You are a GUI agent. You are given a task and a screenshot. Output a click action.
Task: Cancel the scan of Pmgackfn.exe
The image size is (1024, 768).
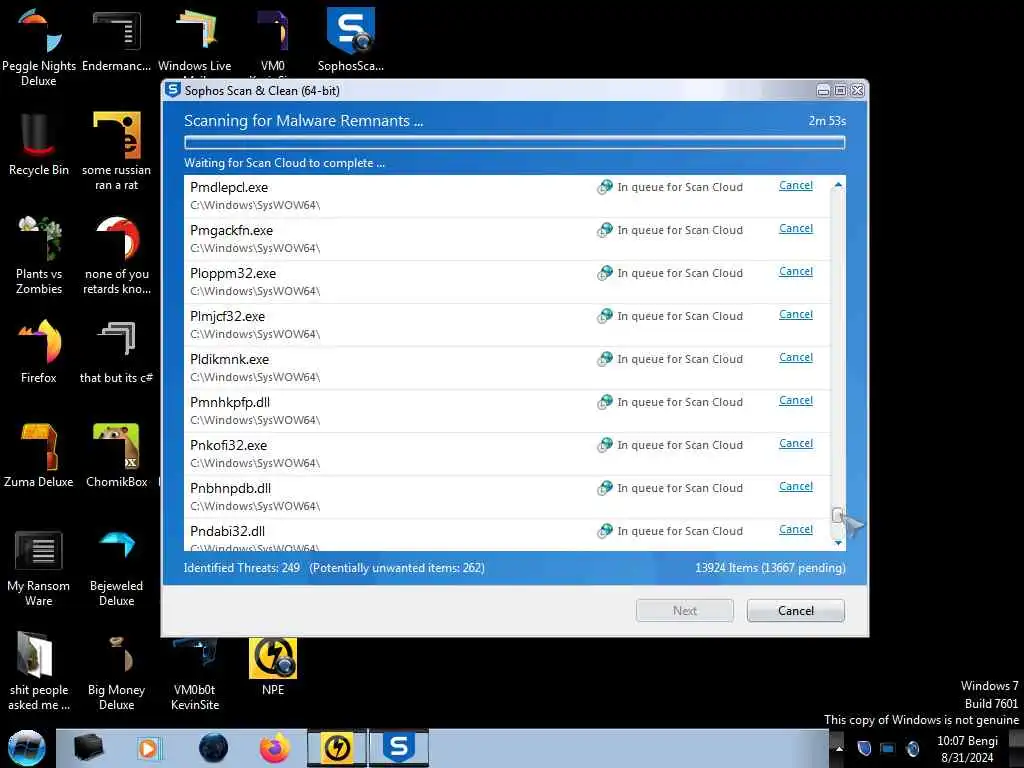795,229
